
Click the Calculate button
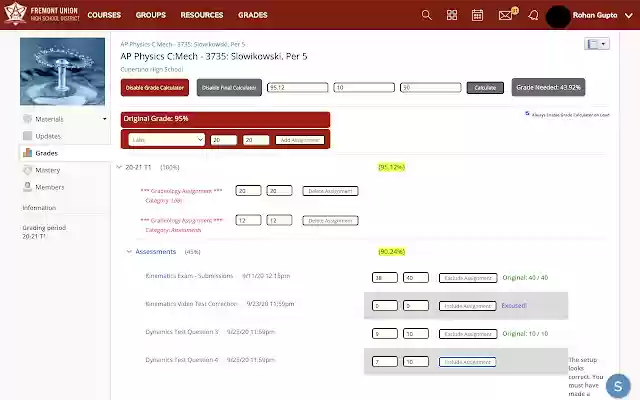coord(485,88)
